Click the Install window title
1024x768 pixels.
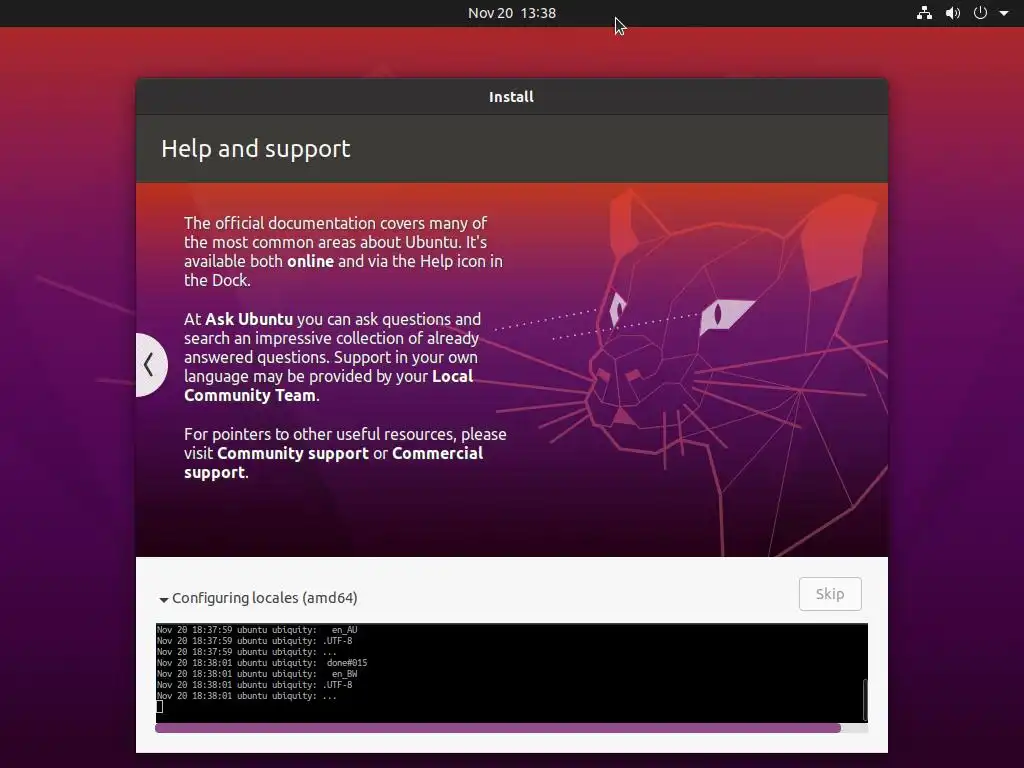tap(511, 97)
